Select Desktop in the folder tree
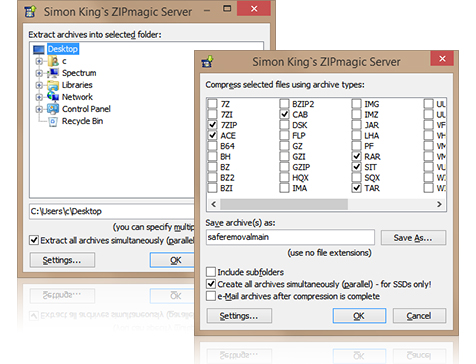The height and width of the screenshot is (364, 476). coord(63,49)
